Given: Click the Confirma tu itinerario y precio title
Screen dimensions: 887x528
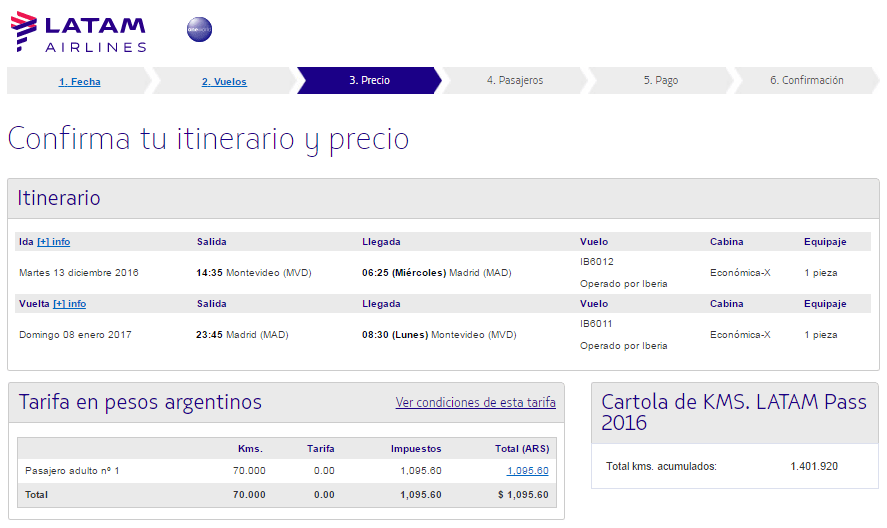Looking at the screenshot, I should (209, 139).
